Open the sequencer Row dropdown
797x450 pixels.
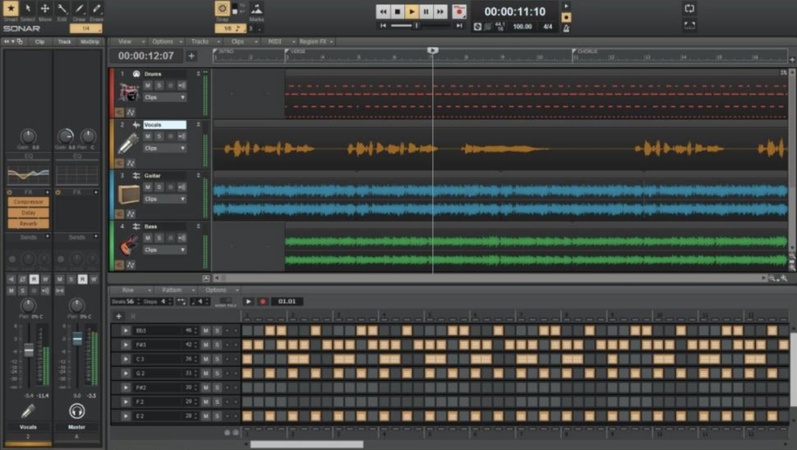132,290
